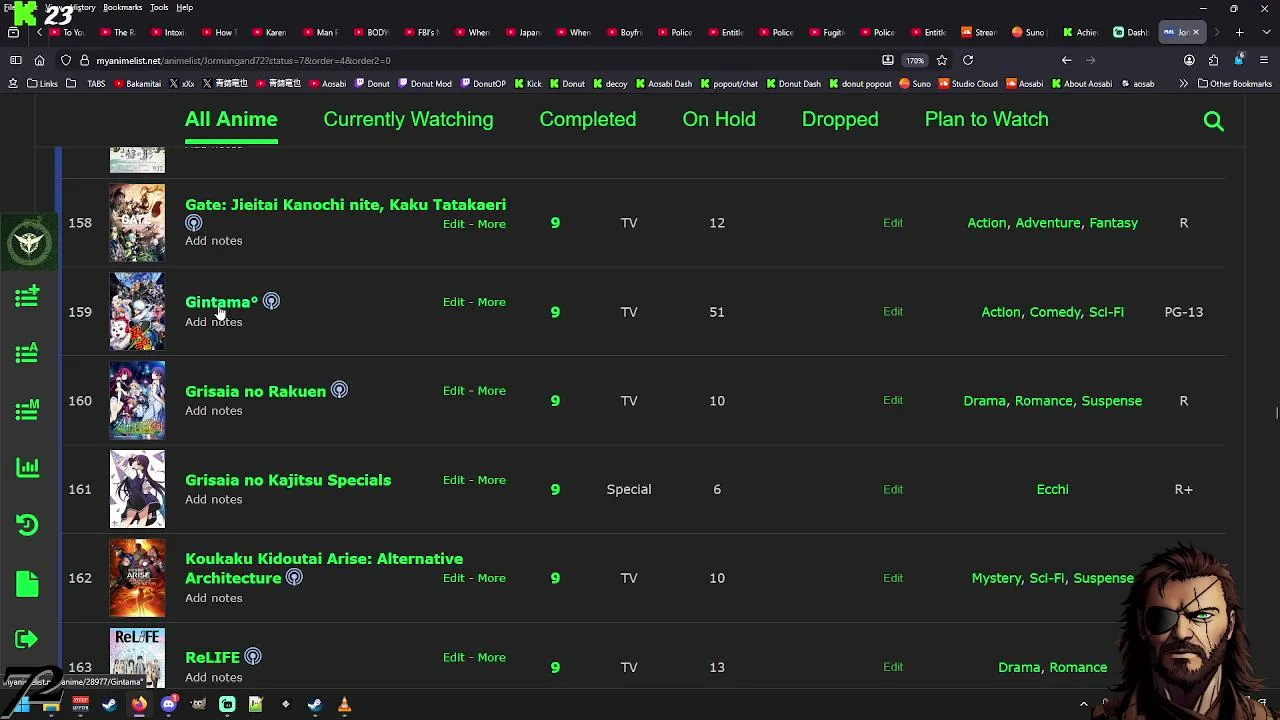The height and width of the screenshot is (720, 1280).
Task: Expand More options for Gintama°
Action: tap(491, 302)
